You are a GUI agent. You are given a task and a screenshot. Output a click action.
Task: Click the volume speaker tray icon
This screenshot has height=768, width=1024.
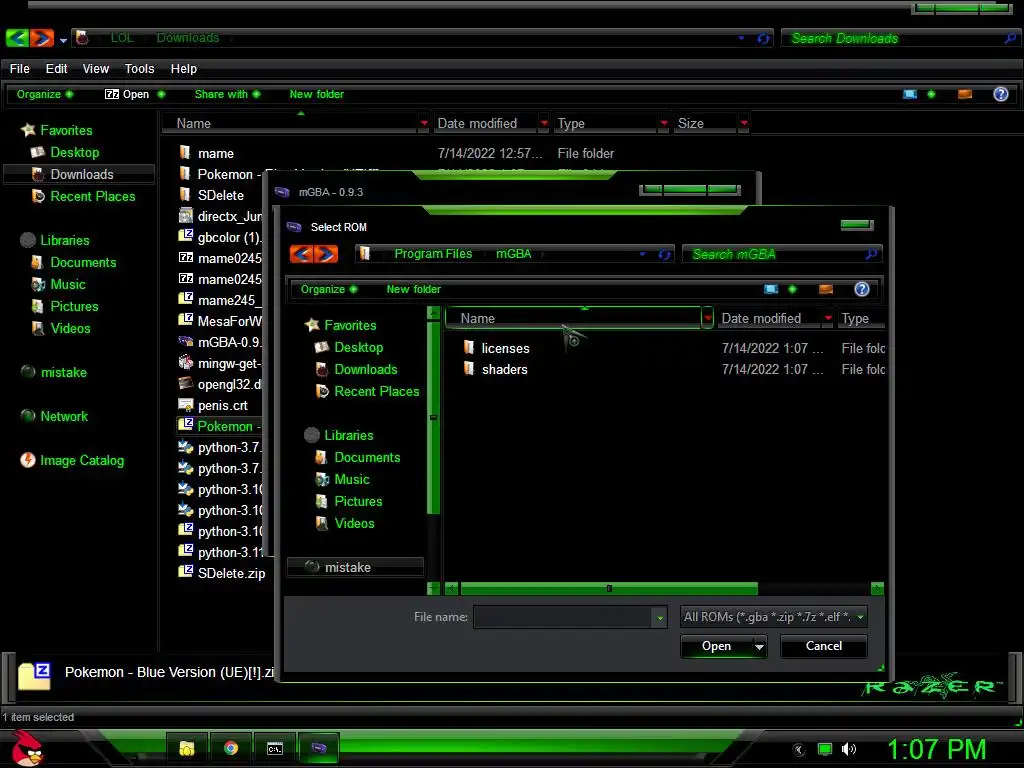tap(848, 749)
